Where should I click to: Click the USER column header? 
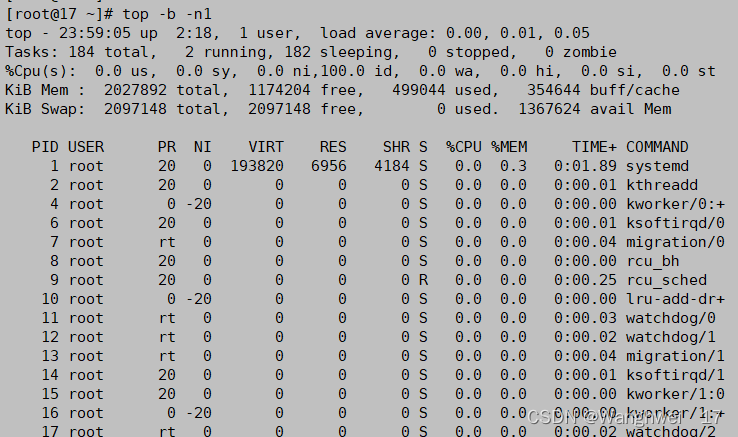[86, 147]
